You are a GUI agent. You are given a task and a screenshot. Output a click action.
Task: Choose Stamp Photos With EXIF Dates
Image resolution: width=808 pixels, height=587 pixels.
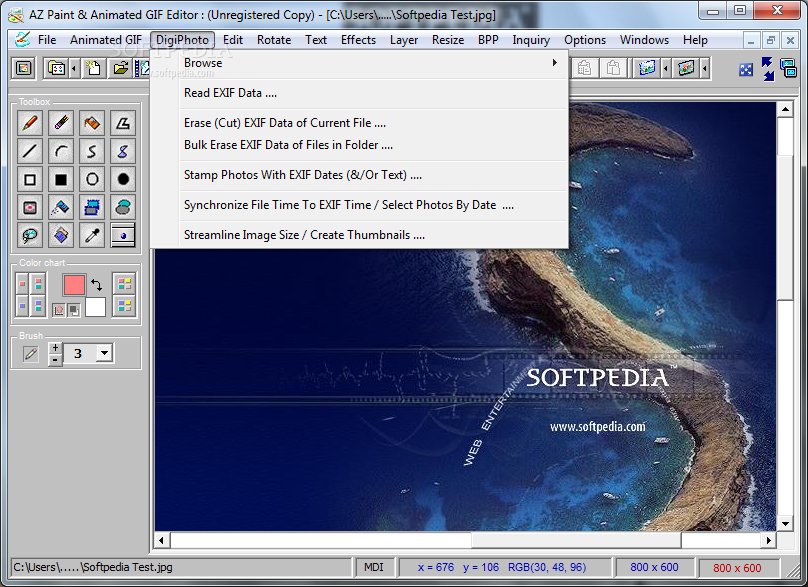[374, 175]
